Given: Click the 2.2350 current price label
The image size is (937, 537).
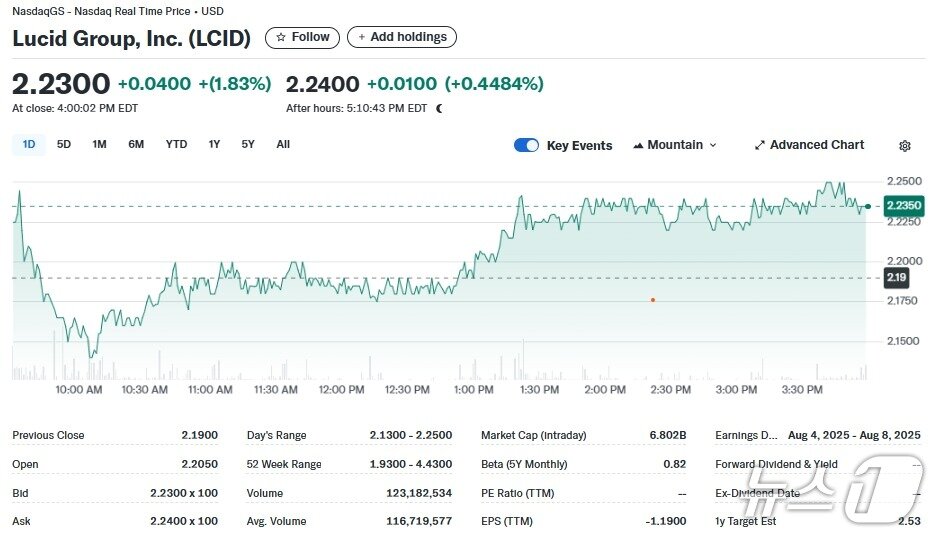Looking at the screenshot, I should tap(903, 206).
